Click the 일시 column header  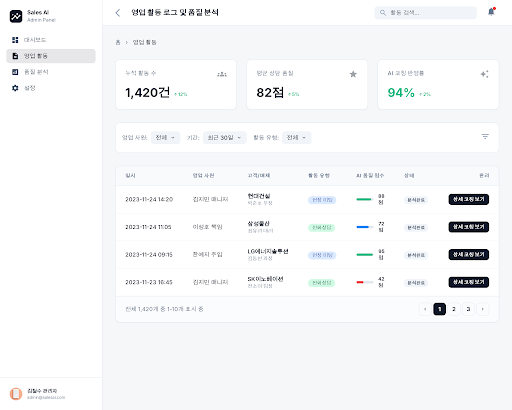130,176
